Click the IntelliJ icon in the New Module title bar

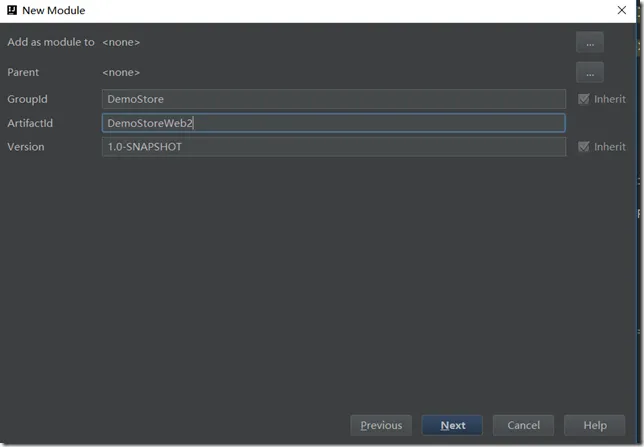click(x=12, y=10)
